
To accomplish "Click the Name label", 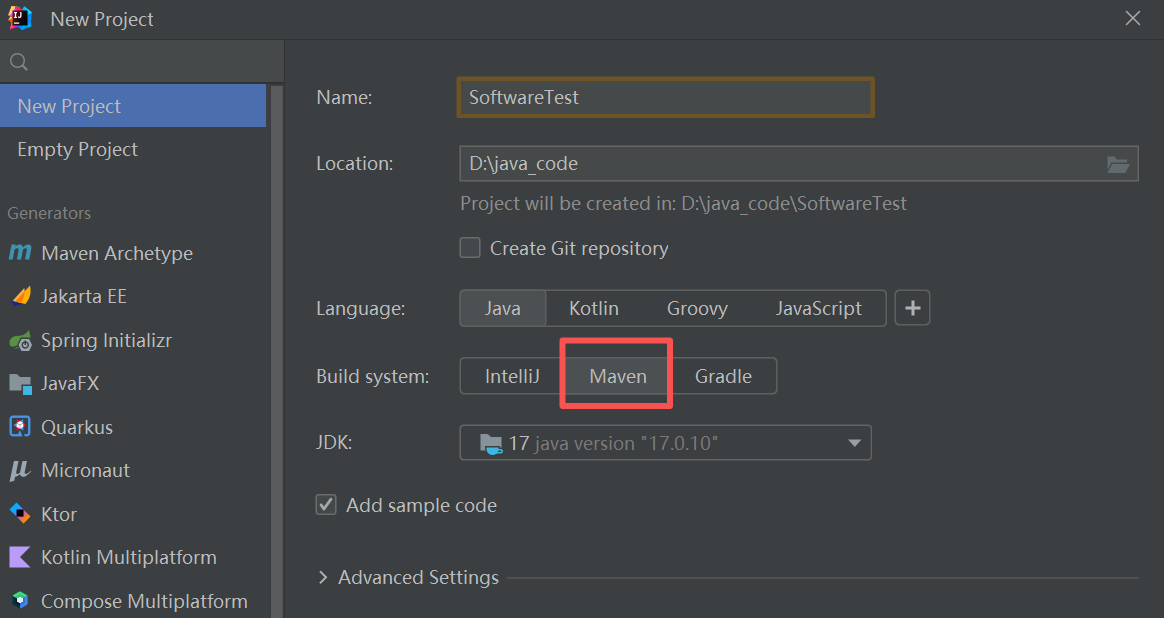I will [x=344, y=97].
